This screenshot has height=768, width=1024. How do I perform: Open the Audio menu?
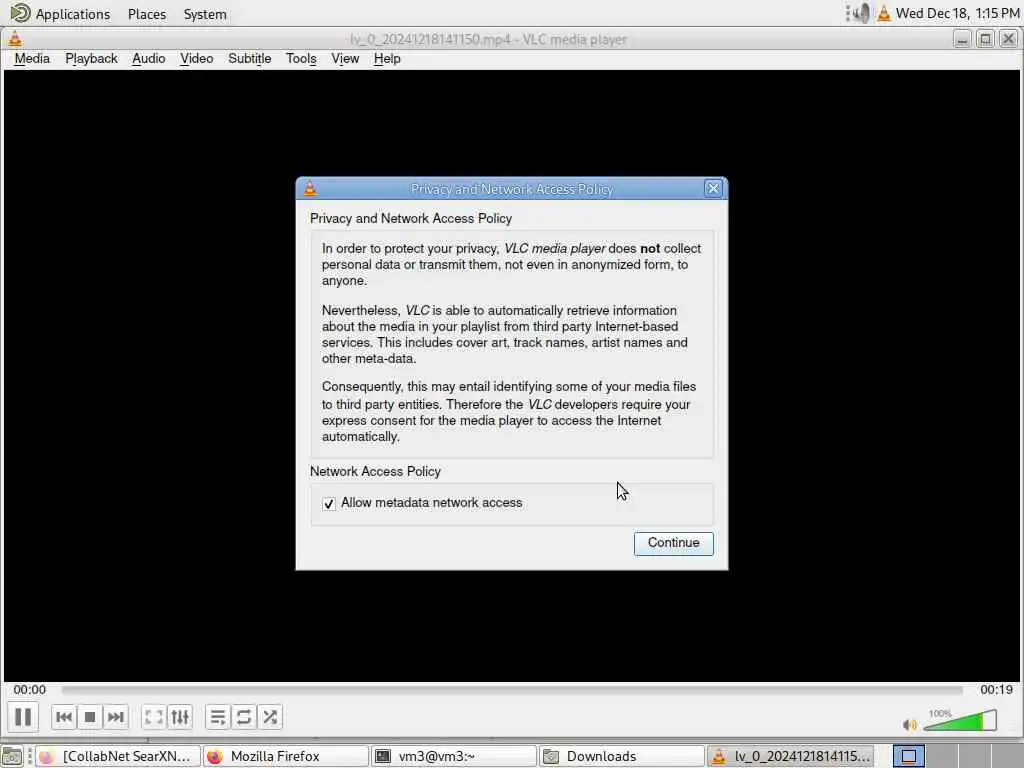149,59
